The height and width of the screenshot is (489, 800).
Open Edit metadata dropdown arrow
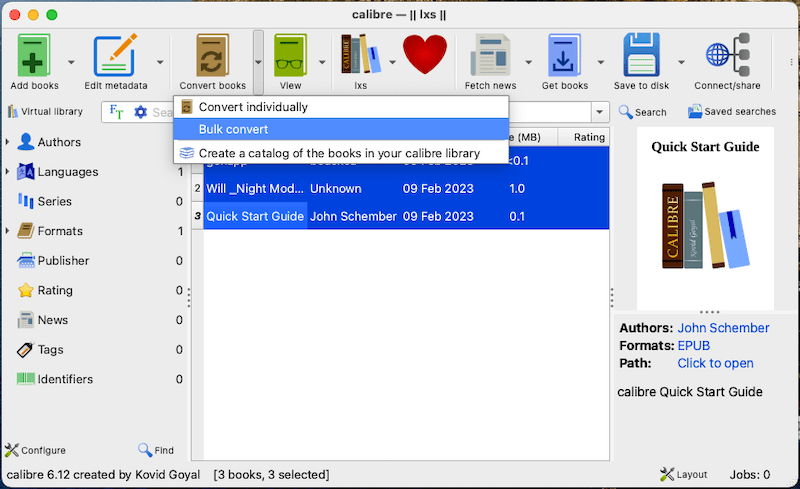click(160, 62)
